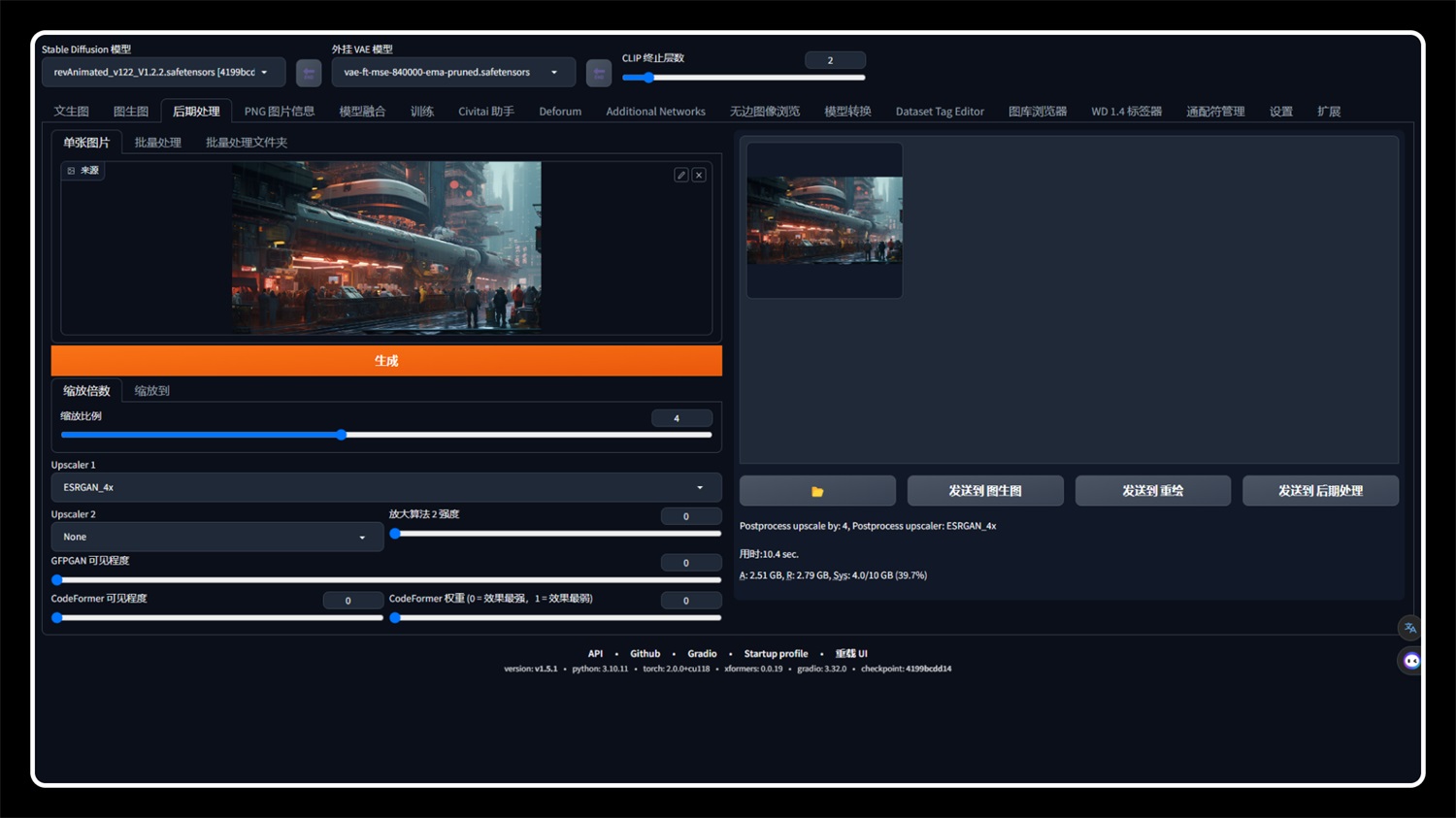The image size is (1456, 818).
Task: Open the external VAE model dropdown
Action: pos(453,73)
